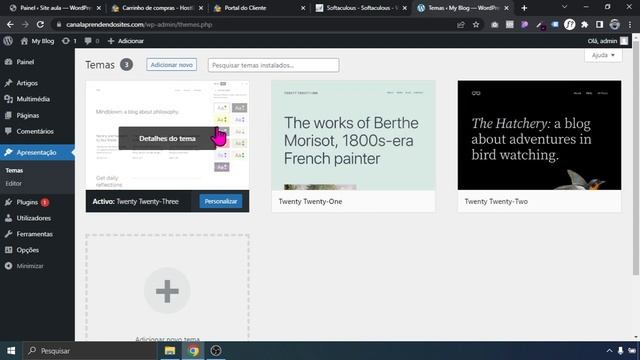Open Temas submenu item
This screenshot has height=360, width=640.
[x=14, y=170]
